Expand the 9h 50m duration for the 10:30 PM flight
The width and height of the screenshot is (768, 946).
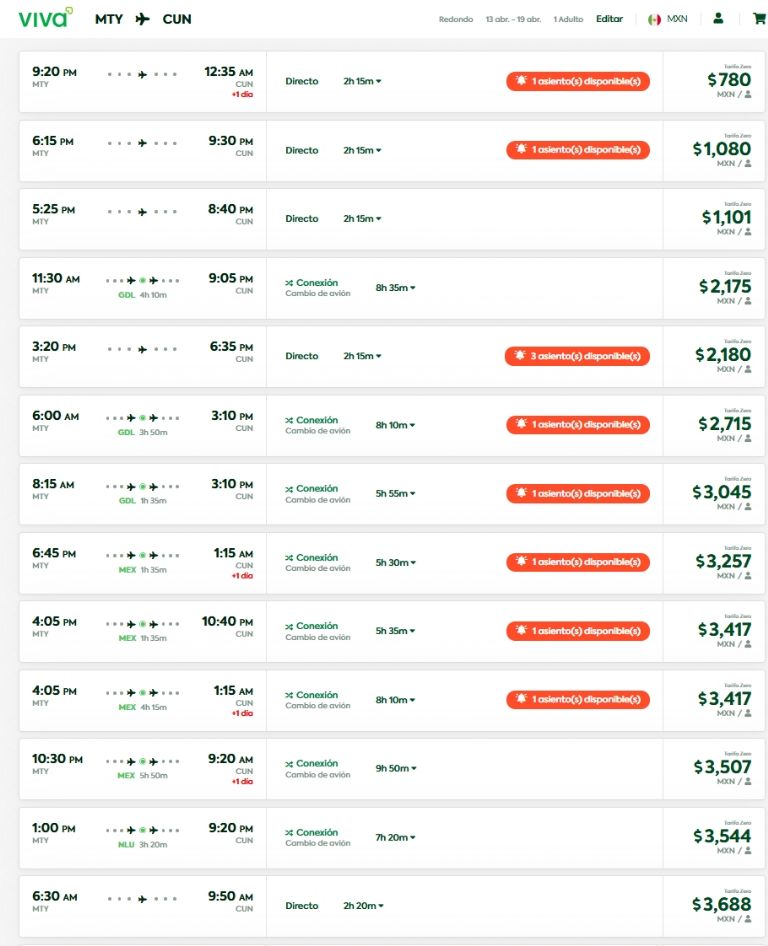point(396,768)
